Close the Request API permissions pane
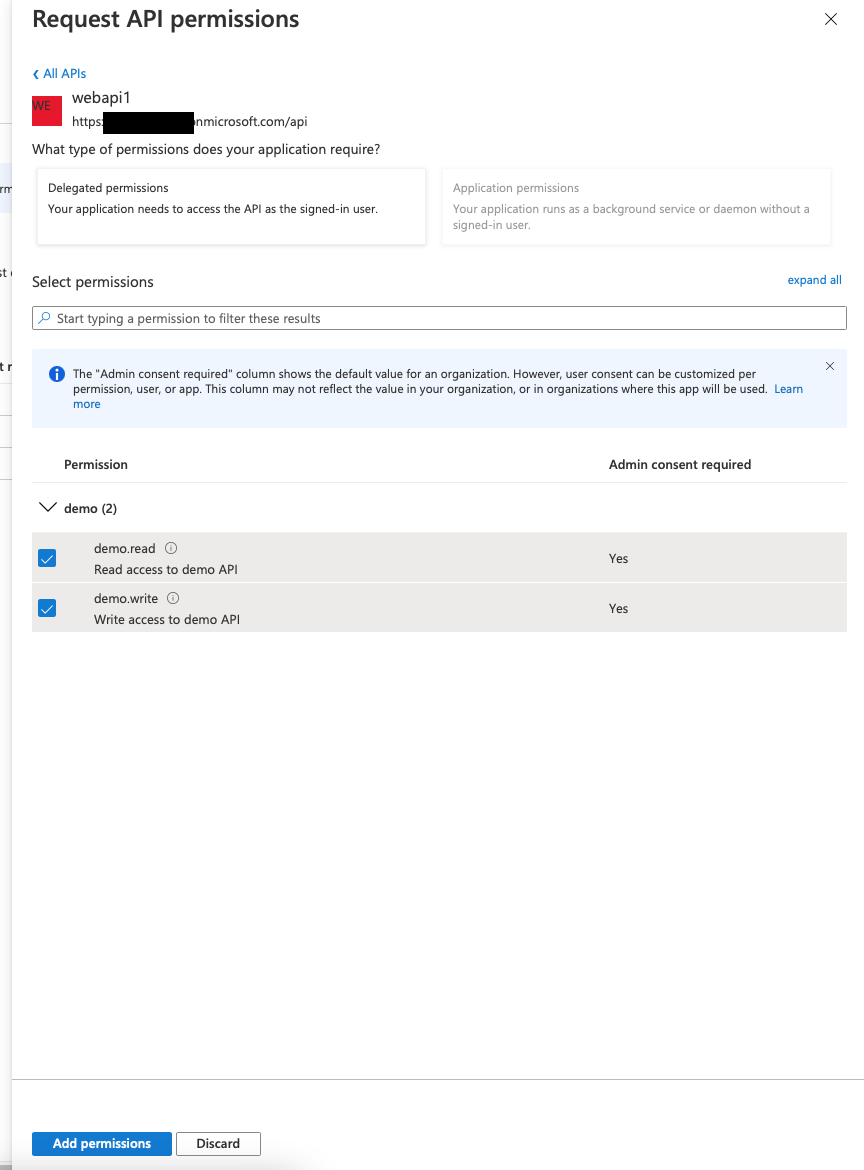This screenshot has width=864, height=1170. pos(831,19)
